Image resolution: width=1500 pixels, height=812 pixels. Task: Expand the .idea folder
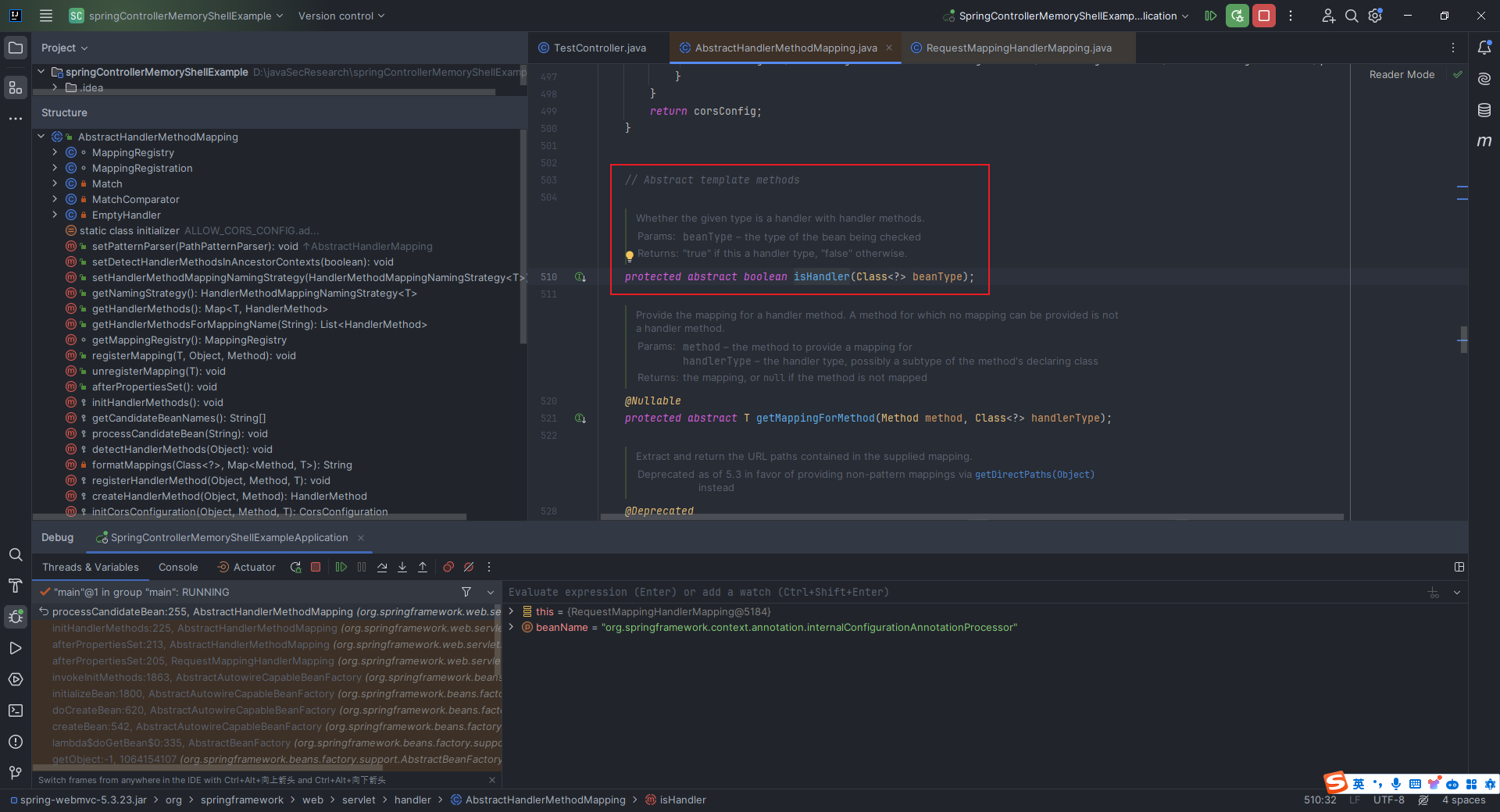(x=55, y=87)
